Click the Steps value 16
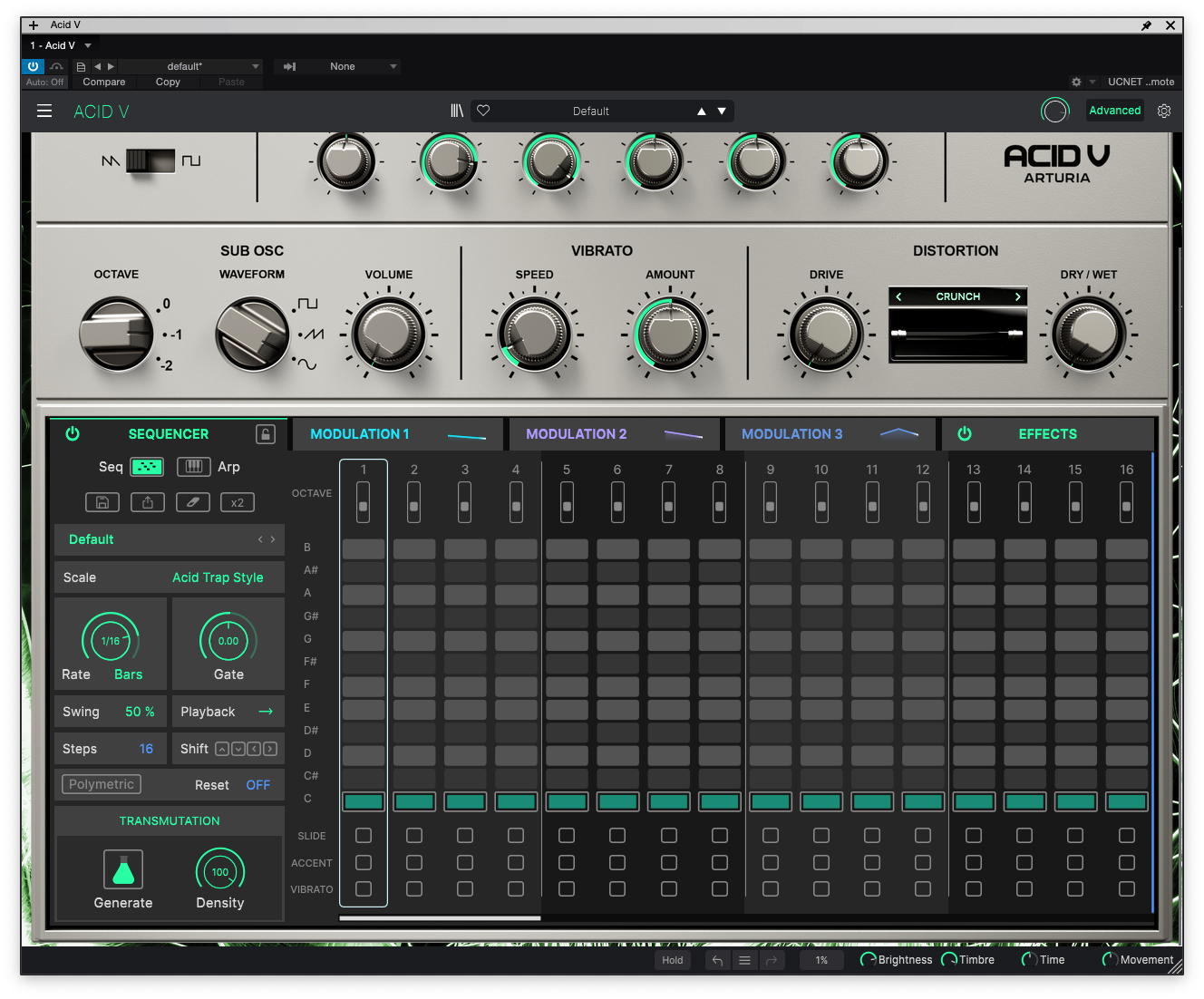The width and height of the screenshot is (1204, 999). (x=146, y=749)
